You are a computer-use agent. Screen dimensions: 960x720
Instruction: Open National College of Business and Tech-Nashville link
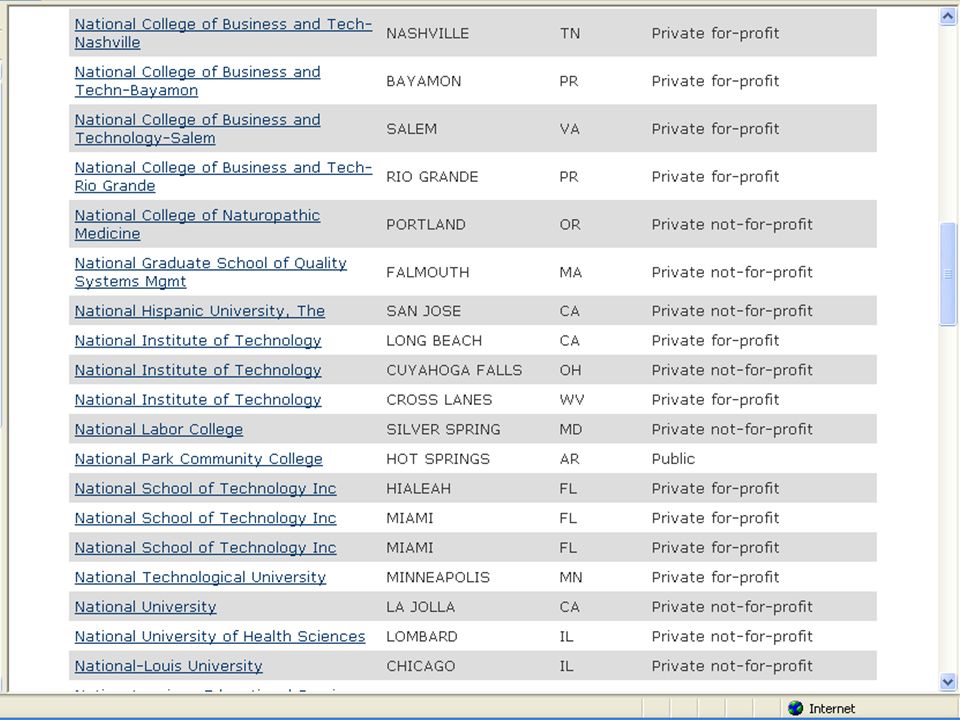coord(223,33)
